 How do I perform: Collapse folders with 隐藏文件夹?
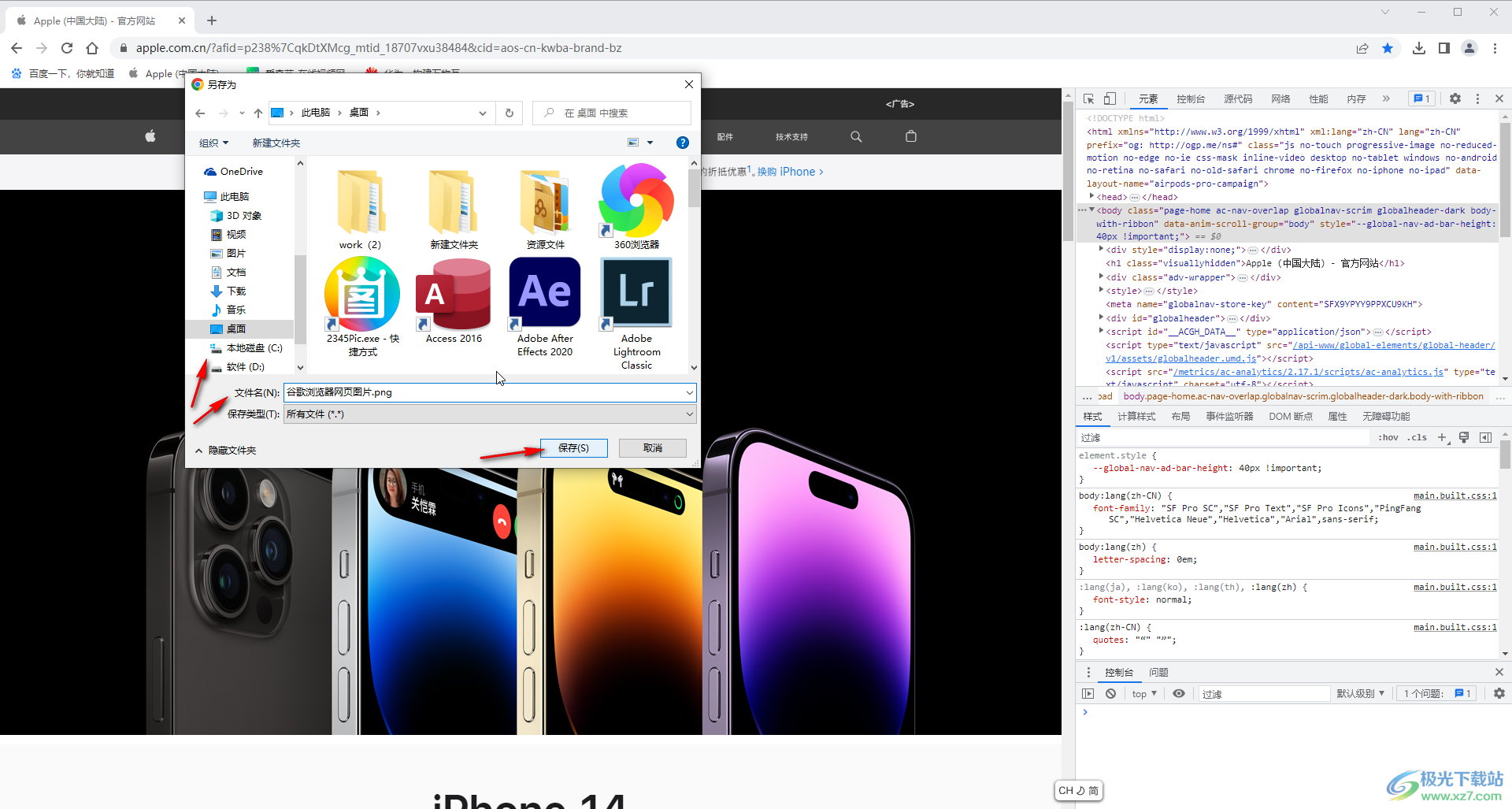pyautogui.click(x=226, y=450)
